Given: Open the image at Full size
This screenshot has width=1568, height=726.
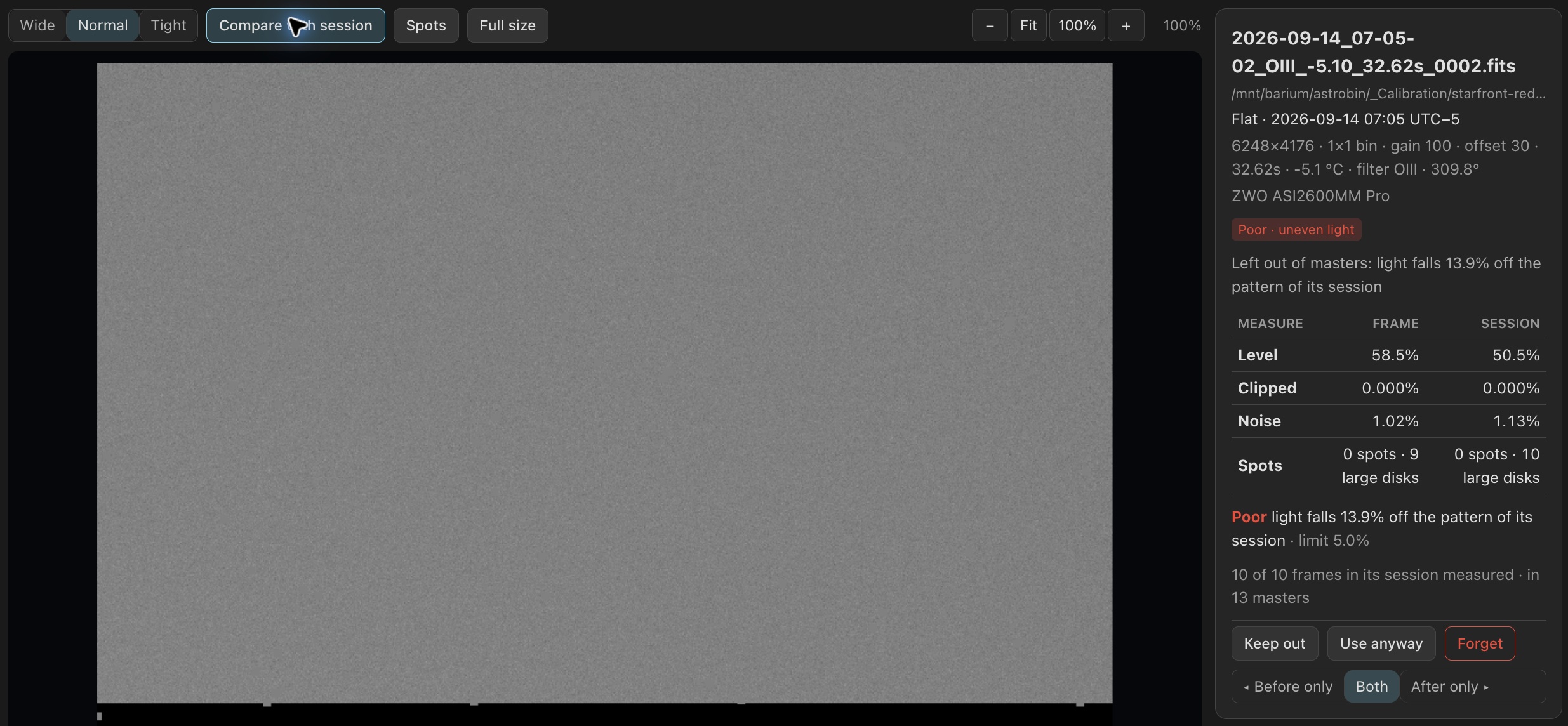Looking at the screenshot, I should click(507, 25).
